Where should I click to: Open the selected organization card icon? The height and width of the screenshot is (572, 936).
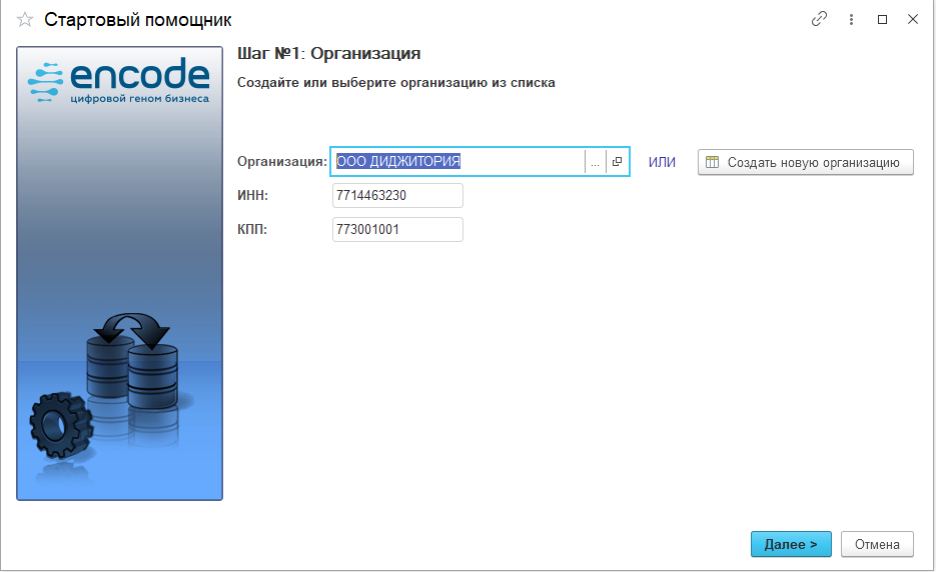point(617,162)
